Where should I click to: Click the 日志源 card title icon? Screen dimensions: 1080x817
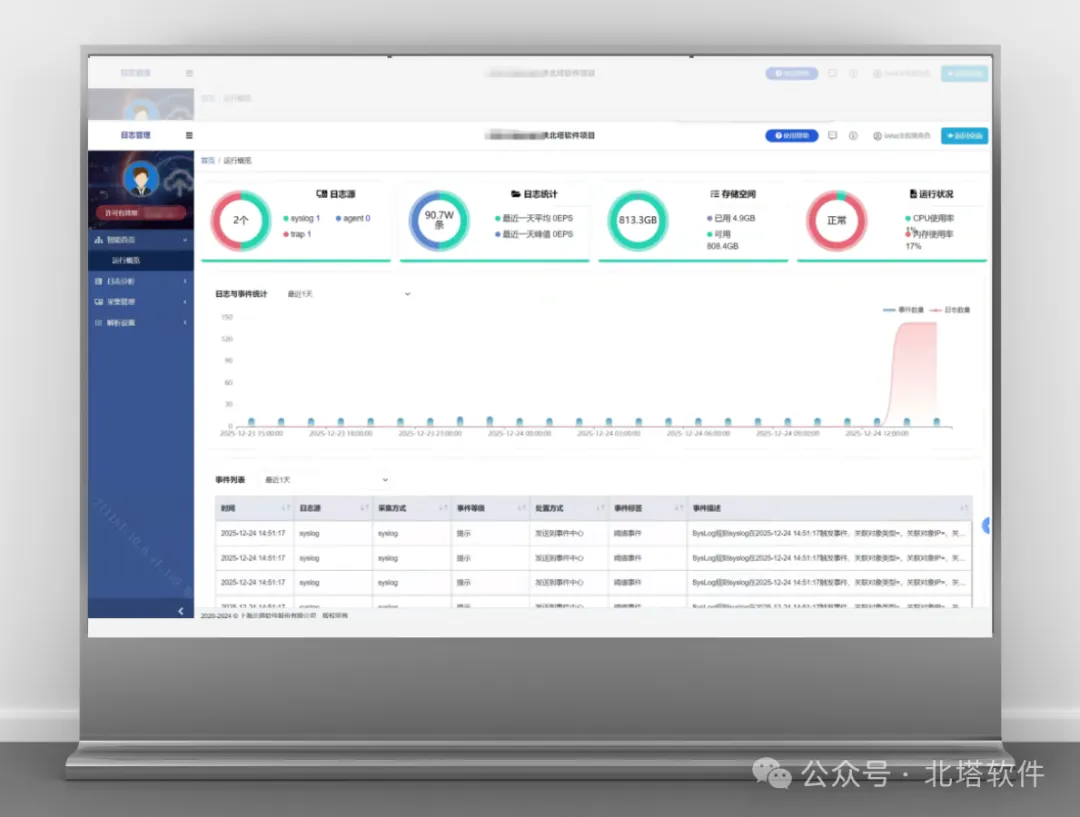coord(321,194)
